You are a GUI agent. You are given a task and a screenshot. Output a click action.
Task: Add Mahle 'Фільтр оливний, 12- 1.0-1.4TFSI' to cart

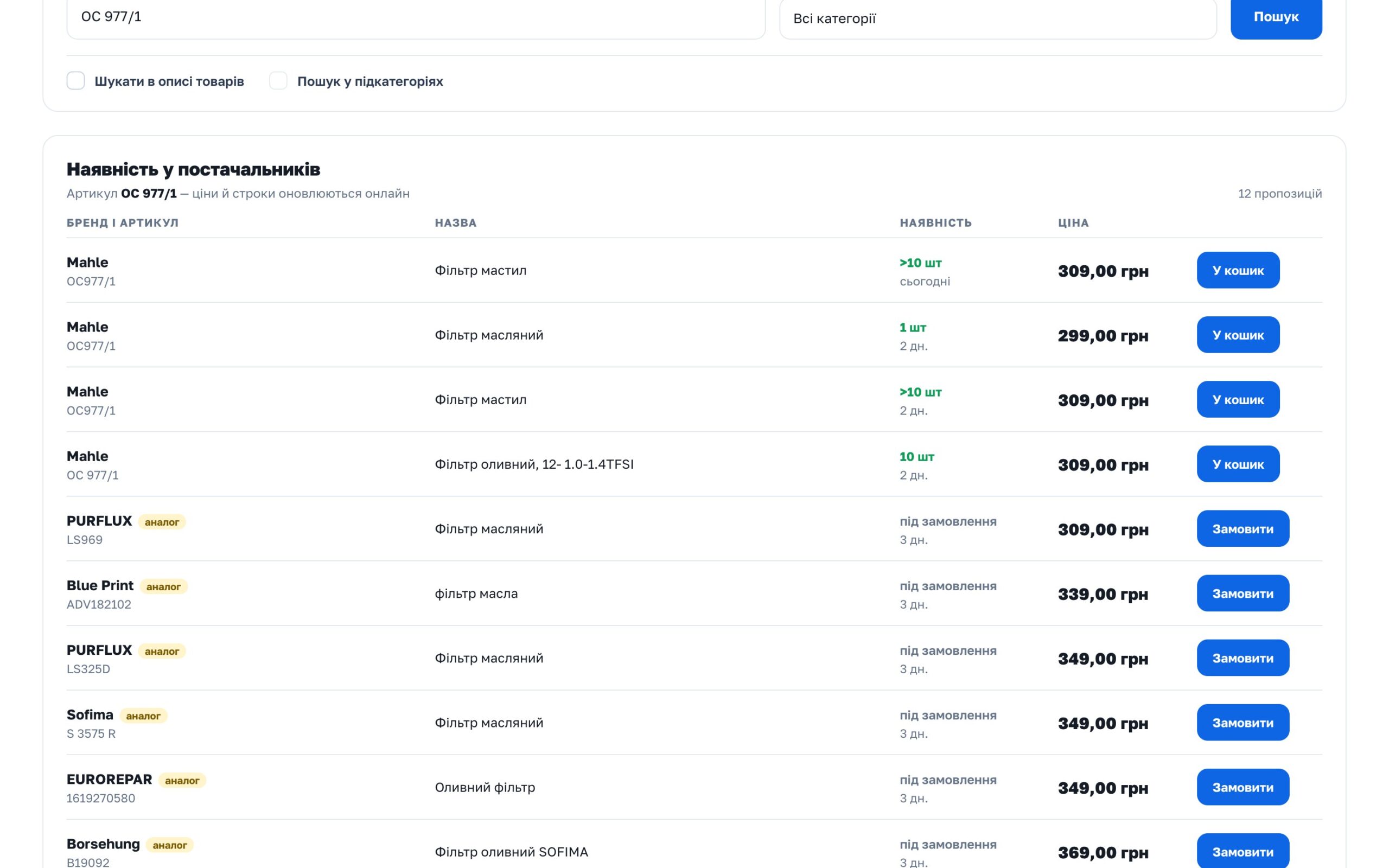pos(1238,464)
